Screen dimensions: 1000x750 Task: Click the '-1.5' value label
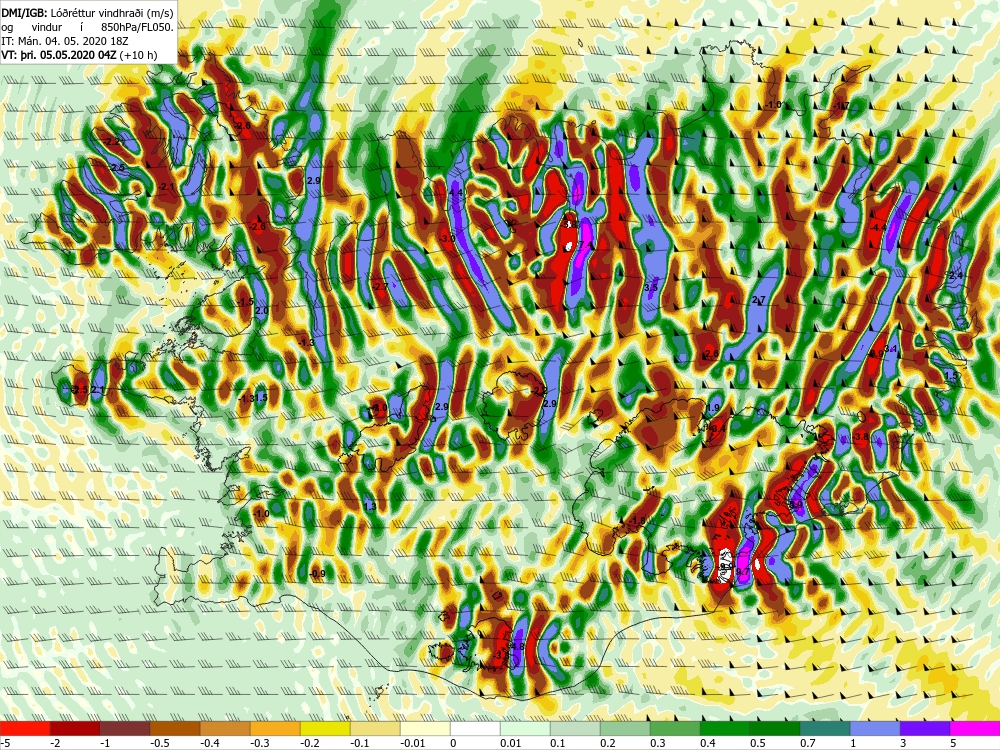pyautogui.click(x=246, y=302)
